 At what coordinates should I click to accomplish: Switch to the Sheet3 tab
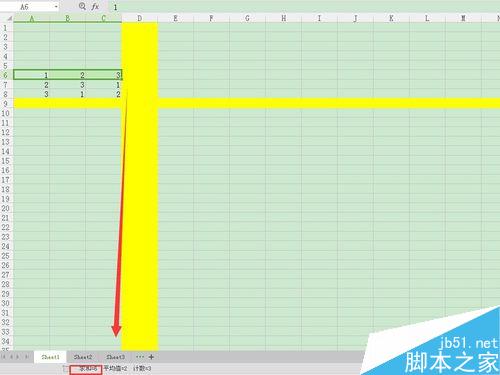coord(115,357)
